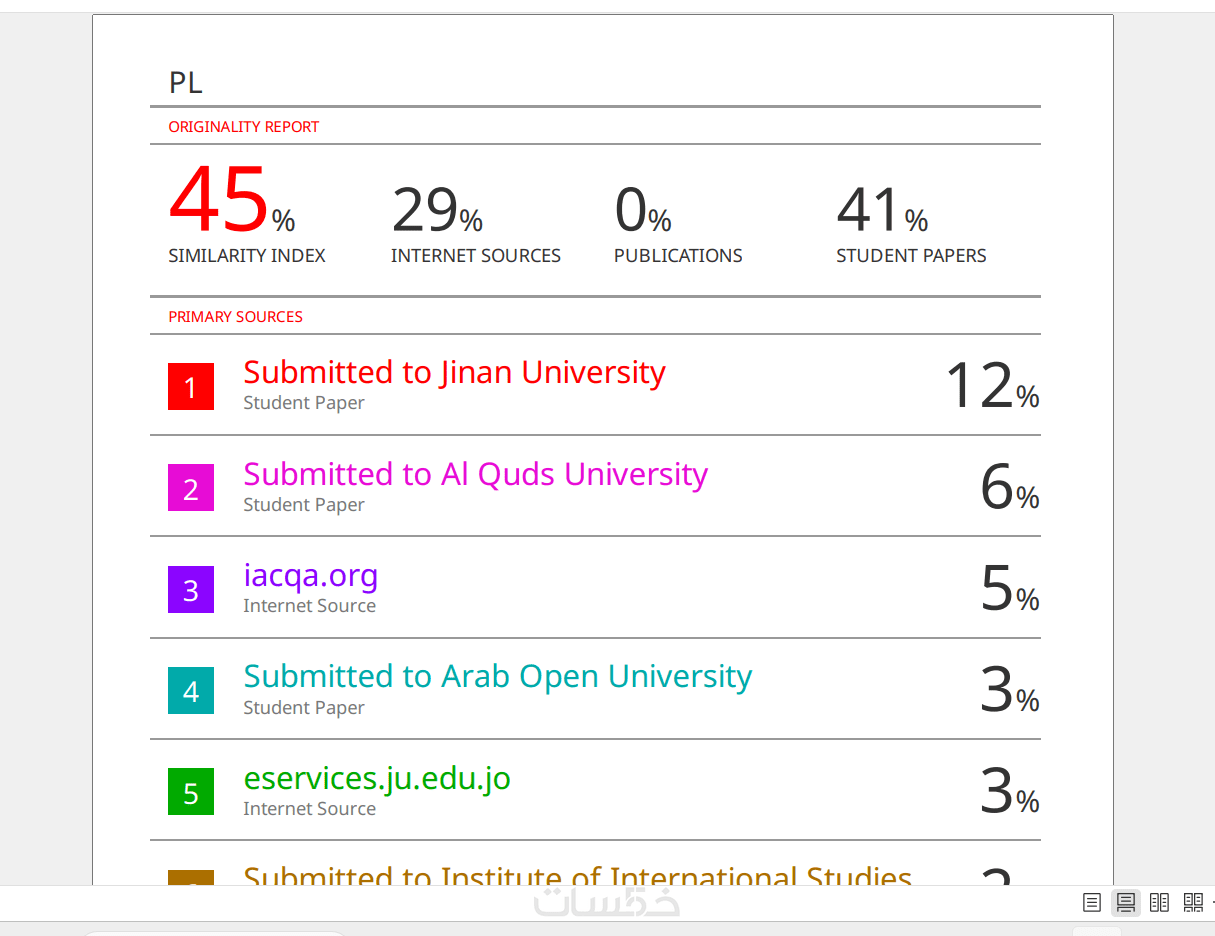Select continuous page scrolling view
The height and width of the screenshot is (936, 1215).
pyautogui.click(x=1126, y=903)
